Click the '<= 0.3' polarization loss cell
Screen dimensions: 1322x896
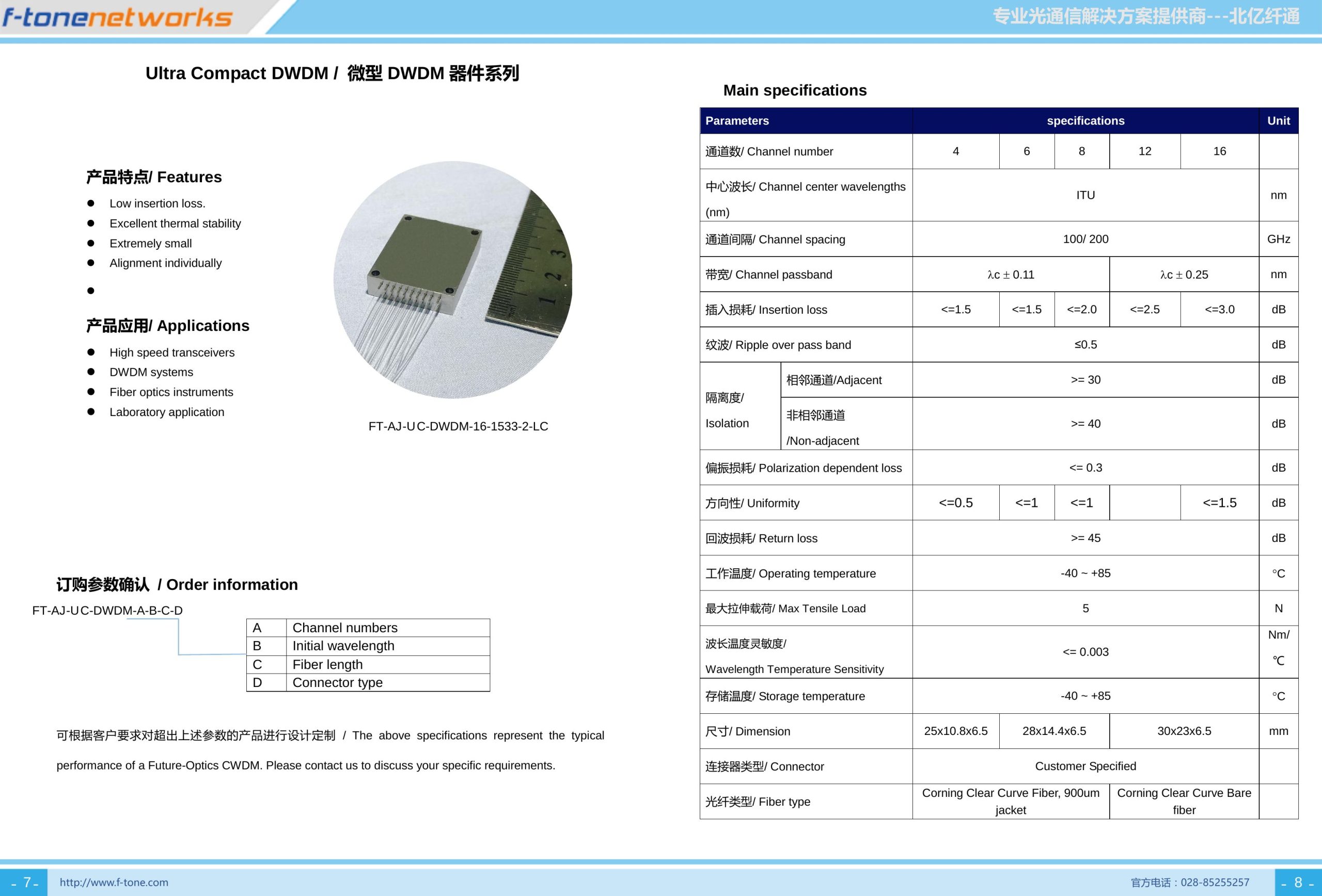point(1085,467)
